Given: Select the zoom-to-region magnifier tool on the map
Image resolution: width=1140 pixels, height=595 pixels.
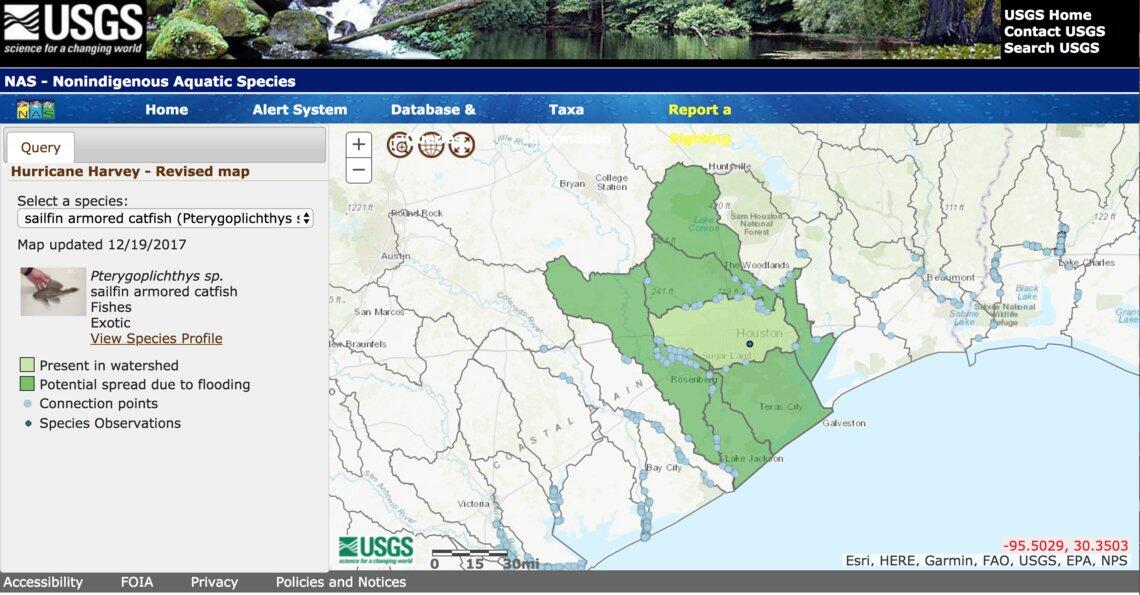Looking at the screenshot, I should click(x=401, y=143).
